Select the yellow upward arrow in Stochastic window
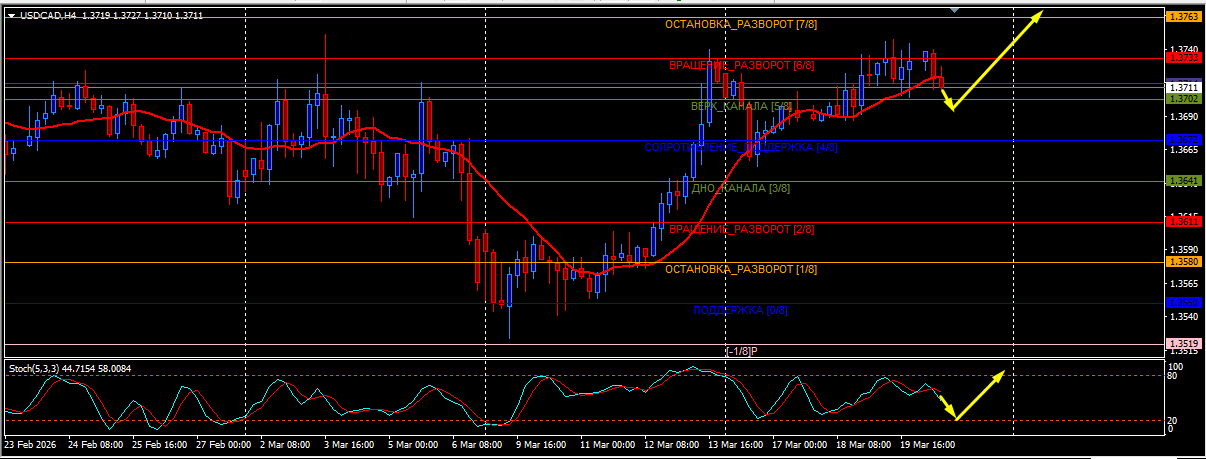The height and width of the screenshot is (459, 1206). [980, 395]
